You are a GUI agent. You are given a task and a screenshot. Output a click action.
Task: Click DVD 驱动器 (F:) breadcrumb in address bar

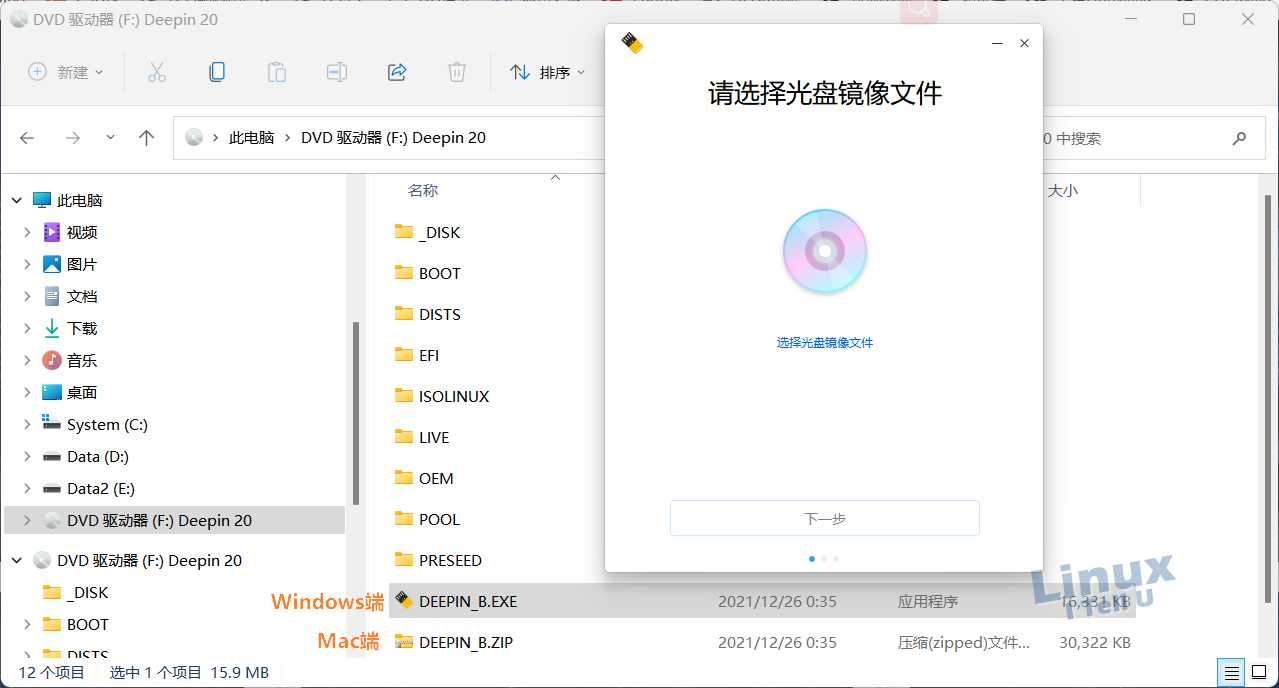[x=393, y=138]
